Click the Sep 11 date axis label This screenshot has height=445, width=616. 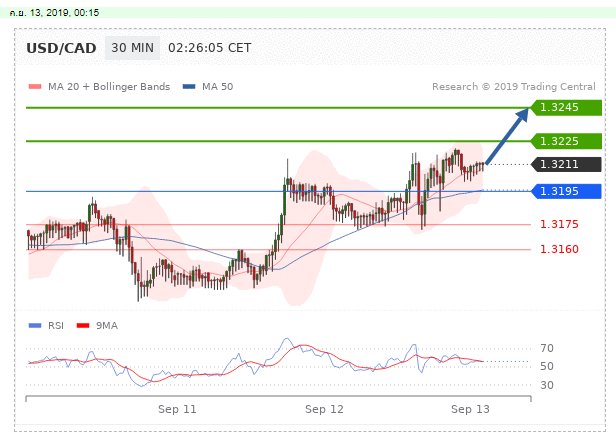point(177,409)
